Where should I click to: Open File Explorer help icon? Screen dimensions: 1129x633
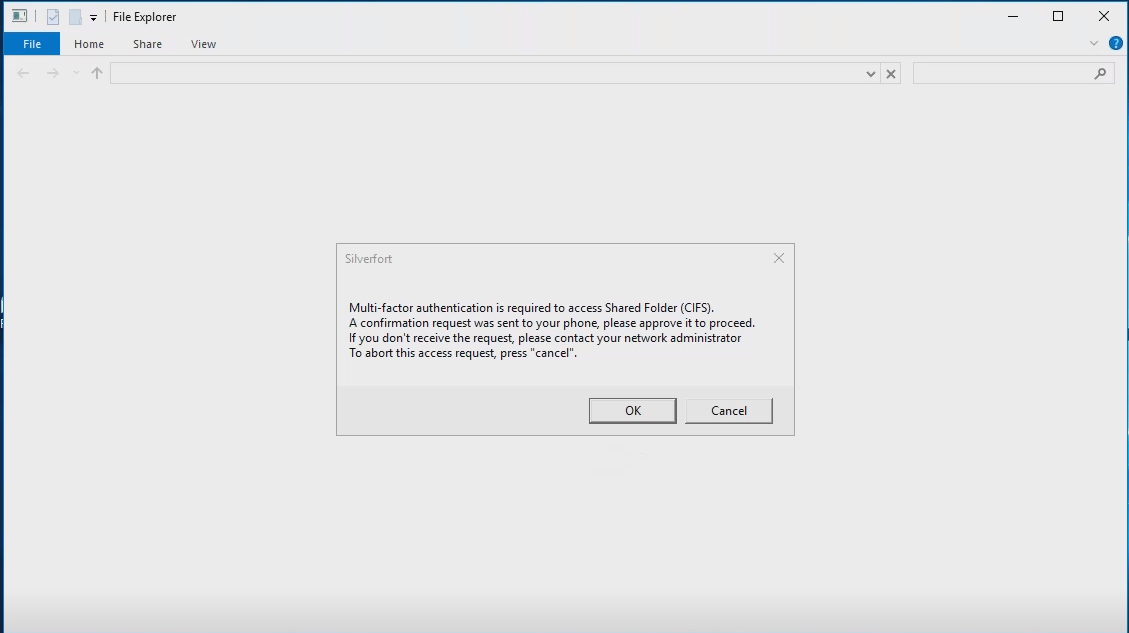pos(1115,43)
